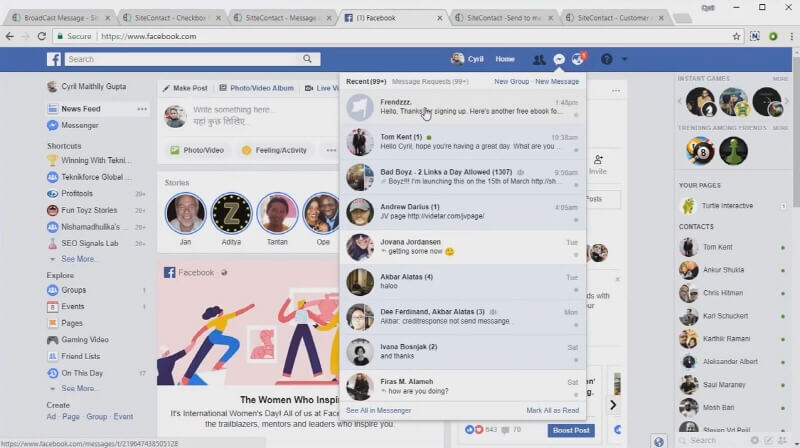Select the Recent (99+) messages tab
800x448 pixels.
click(x=366, y=82)
